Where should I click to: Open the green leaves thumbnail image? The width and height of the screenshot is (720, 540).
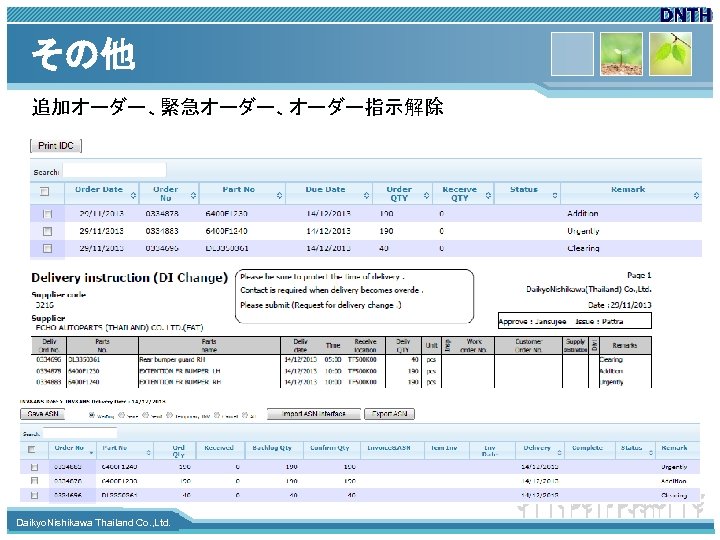[x=670, y=54]
